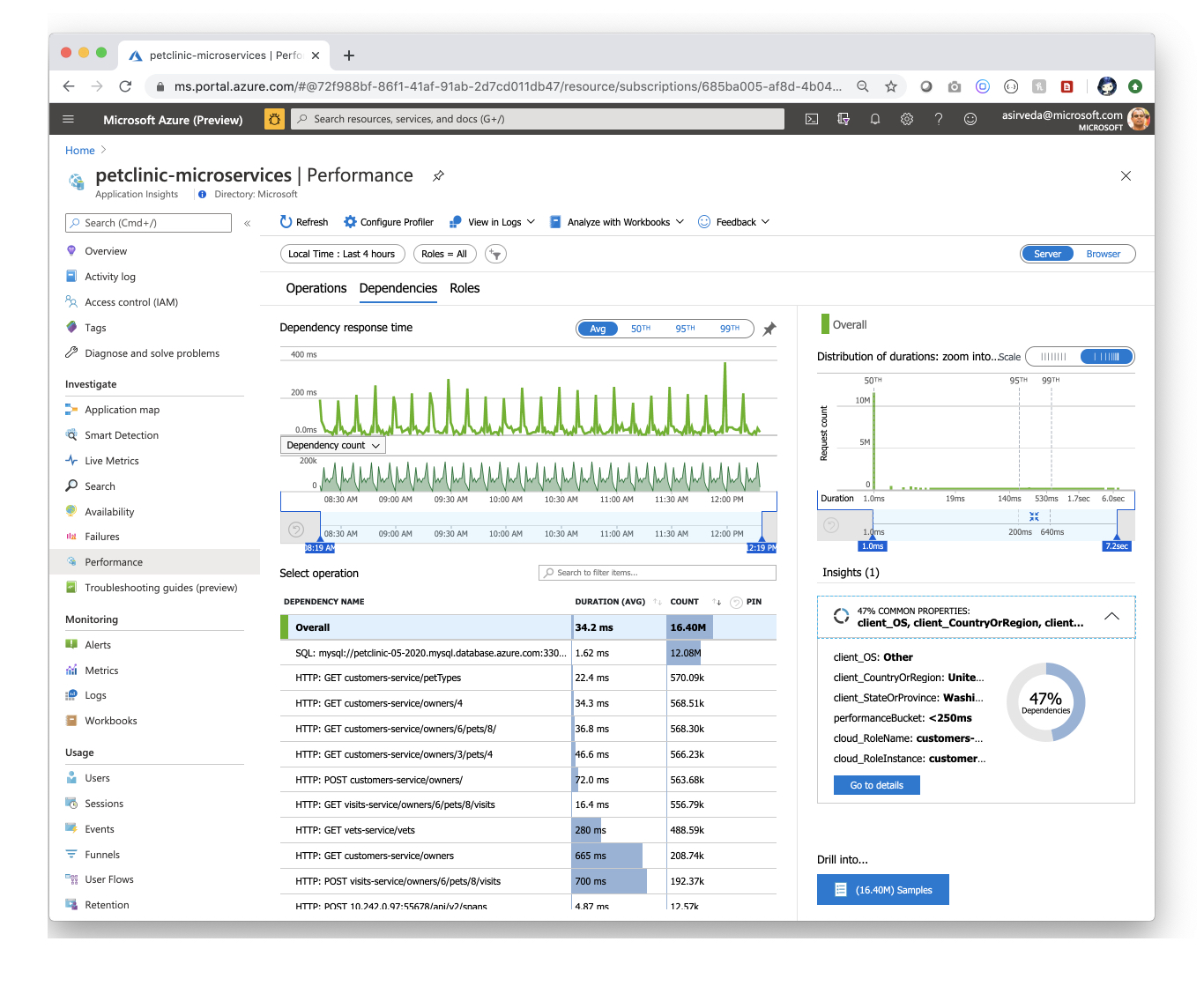Open Failures in sidebar
The image size is (1204, 986).
102,537
